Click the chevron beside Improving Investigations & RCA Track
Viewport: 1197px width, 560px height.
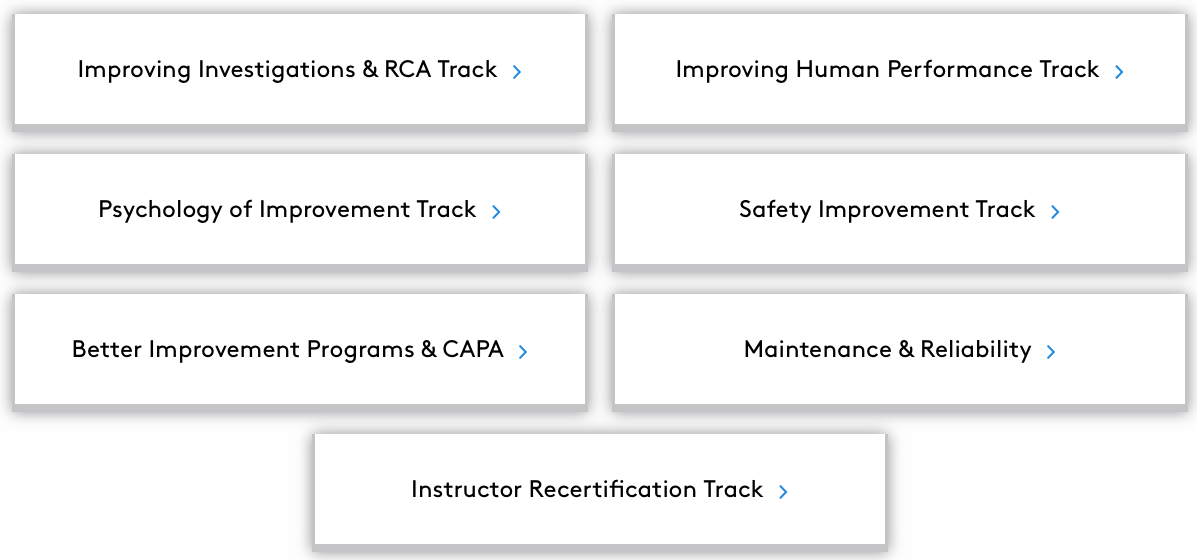517,71
